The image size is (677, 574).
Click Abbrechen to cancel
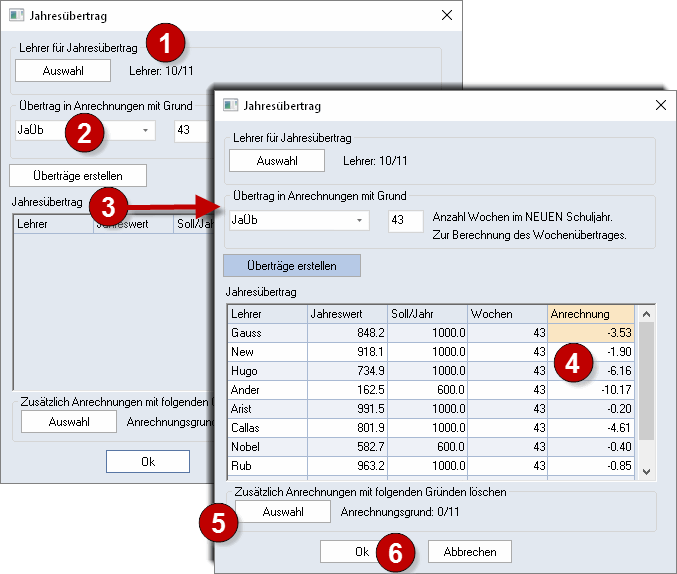tap(470, 552)
